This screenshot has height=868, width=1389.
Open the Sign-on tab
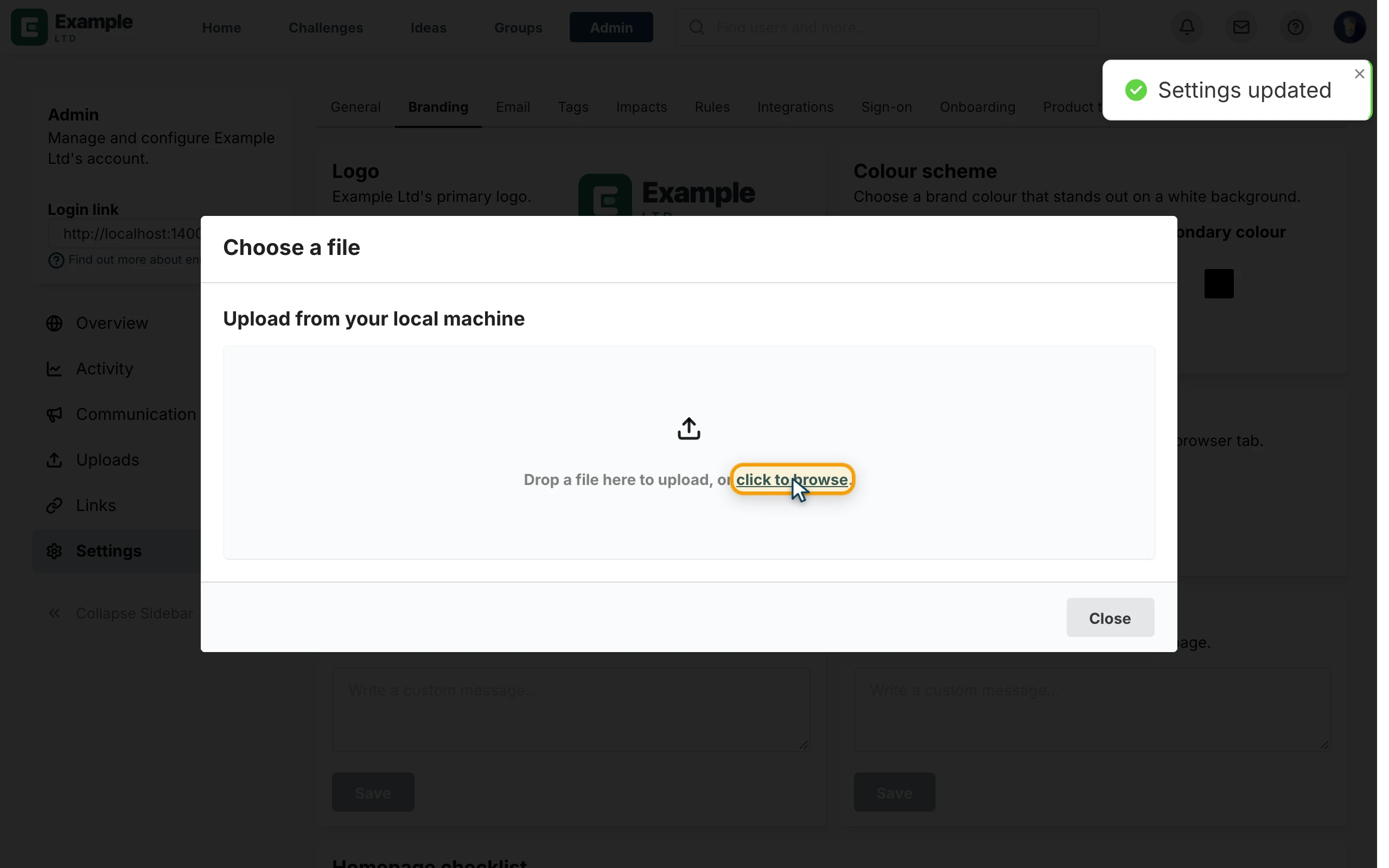pos(886,107)
